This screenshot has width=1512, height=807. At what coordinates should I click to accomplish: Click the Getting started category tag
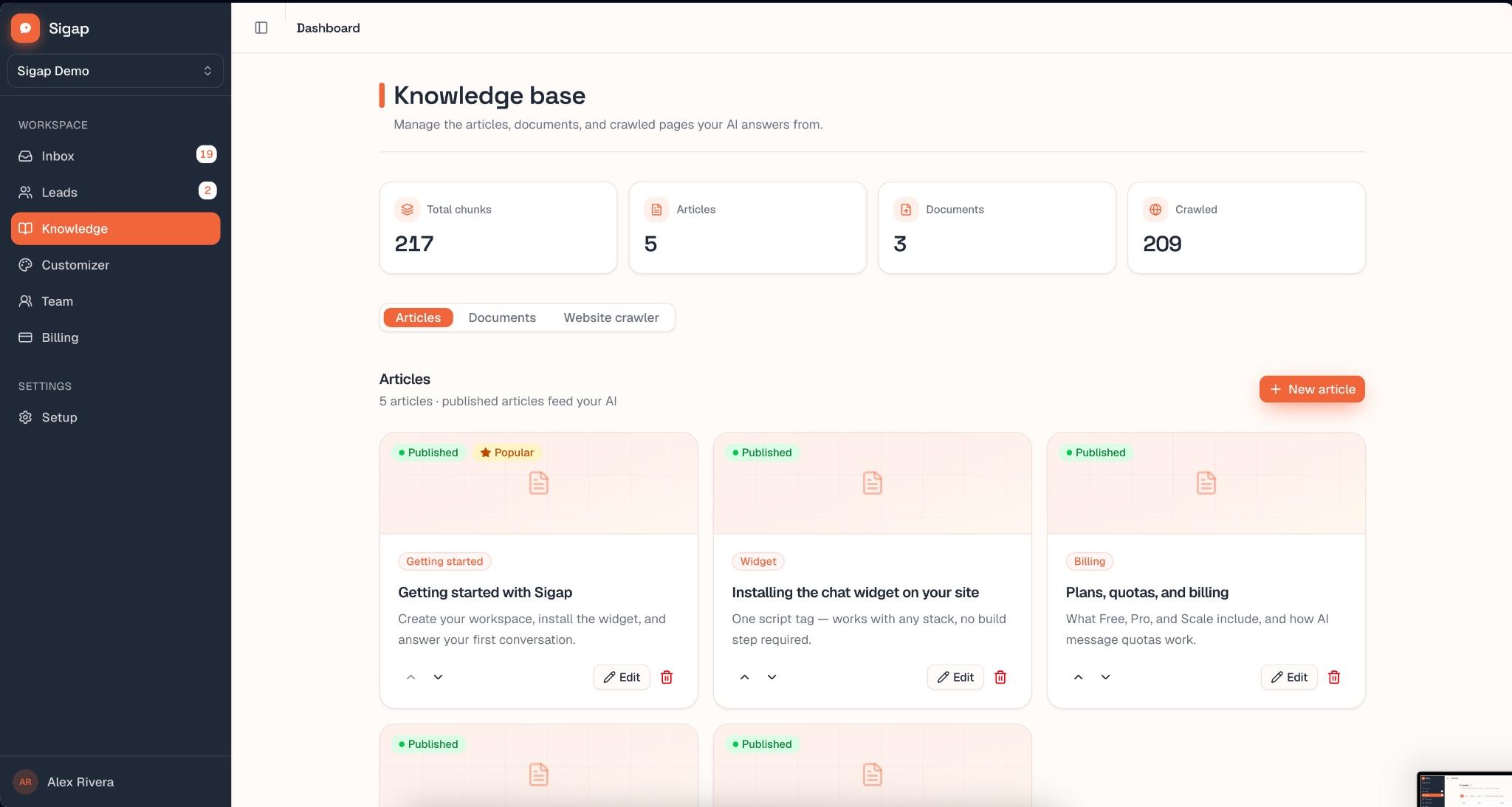pyautogui.click(x=444, y=561)
